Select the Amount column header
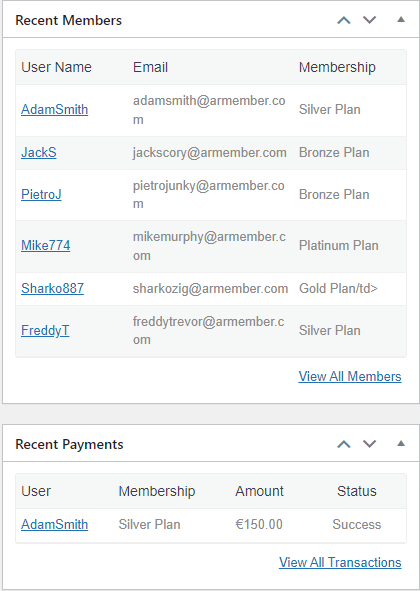Image resolution: width=420 pixels, height=591 pixels. 259,491
